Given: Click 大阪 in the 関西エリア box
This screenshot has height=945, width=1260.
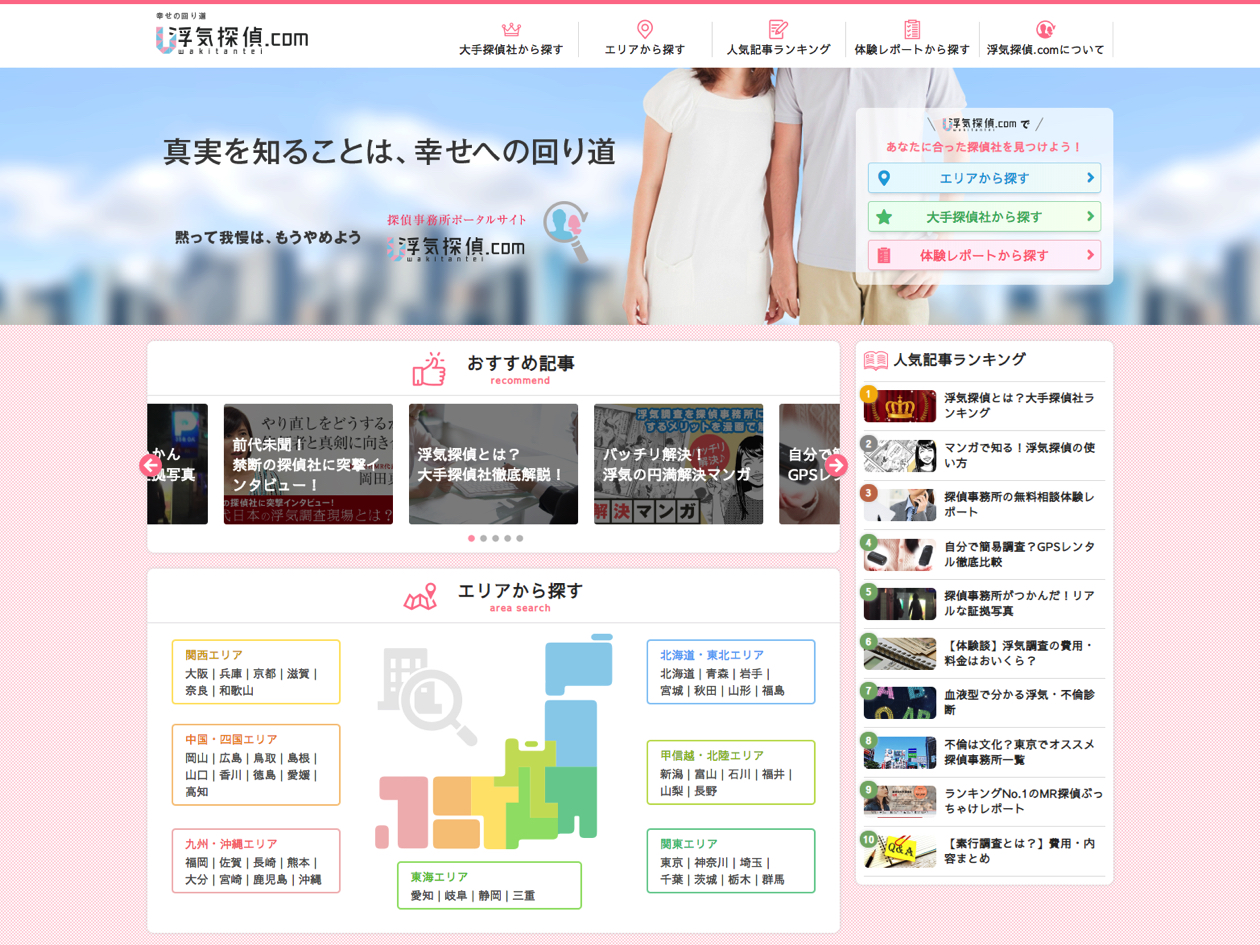Looking at the screenshot, I should point(197,674).
